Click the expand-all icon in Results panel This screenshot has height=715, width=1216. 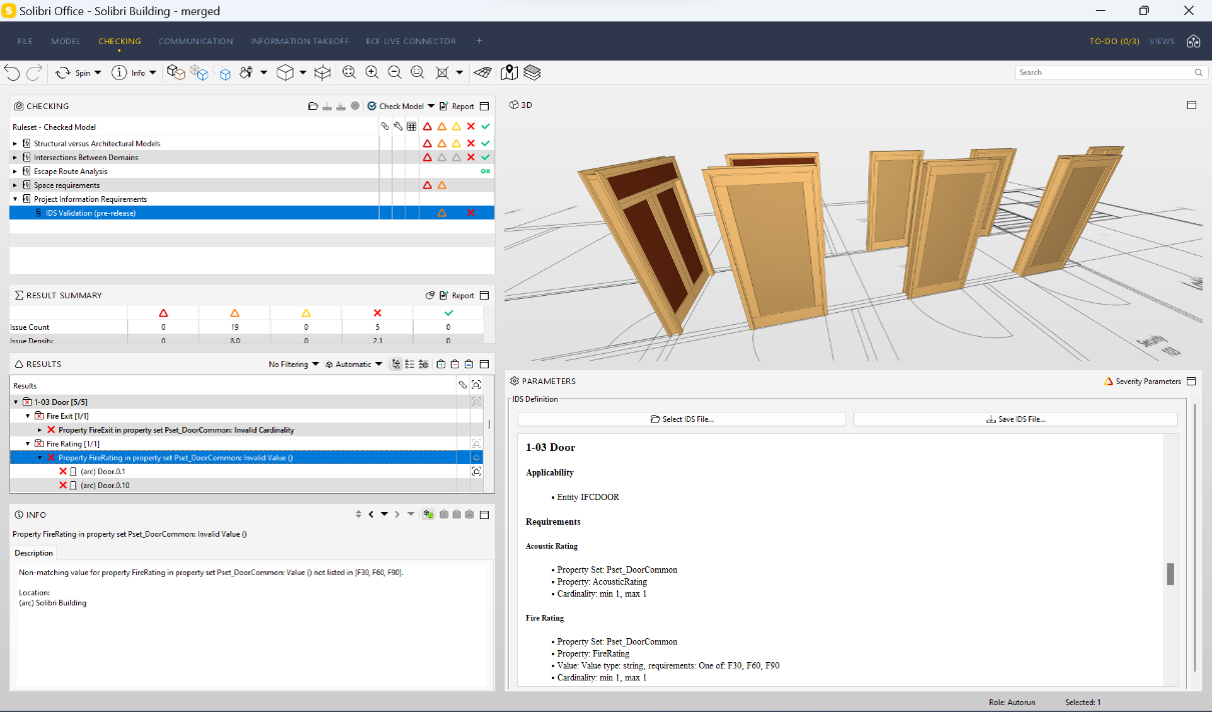point(441,364)
